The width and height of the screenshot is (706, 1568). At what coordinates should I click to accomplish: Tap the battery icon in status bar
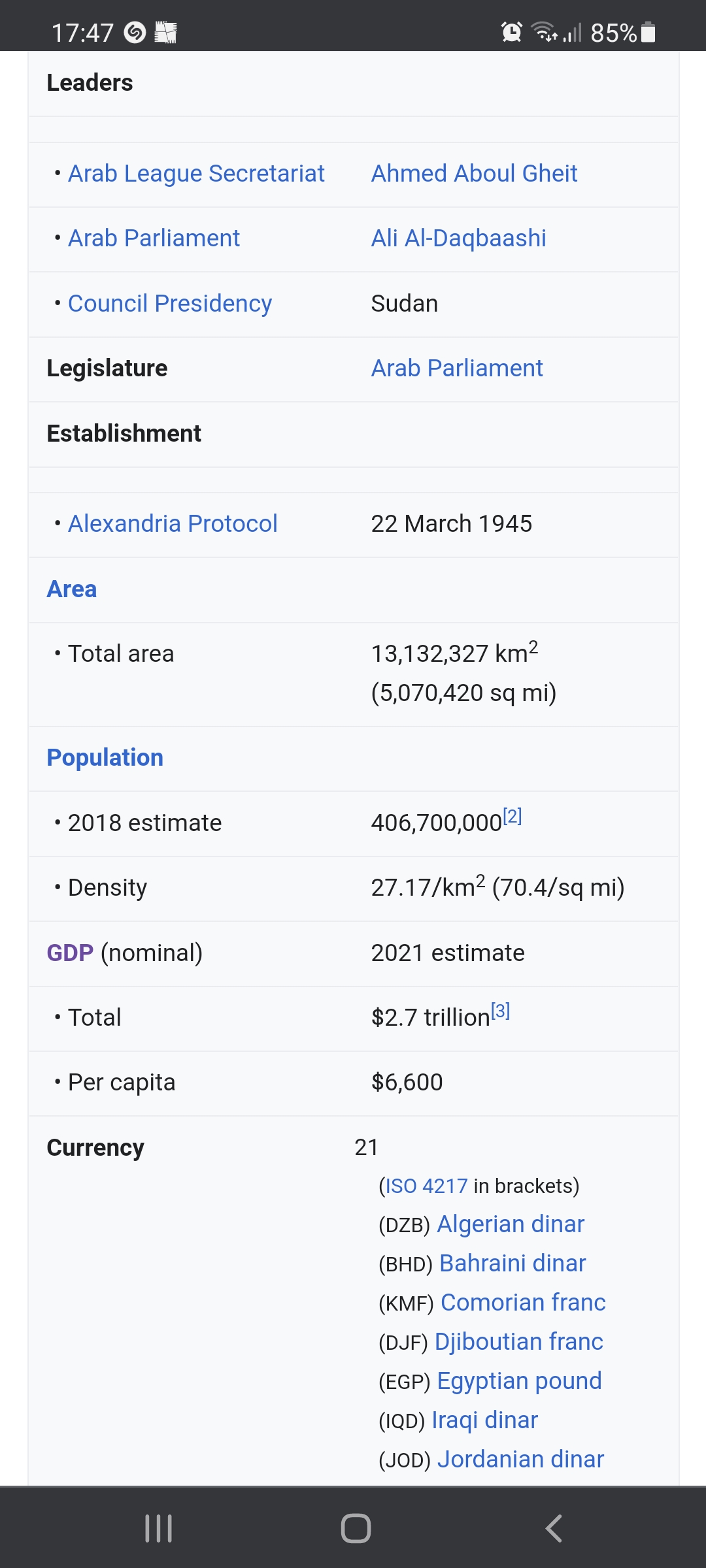(x=648, y=31)
